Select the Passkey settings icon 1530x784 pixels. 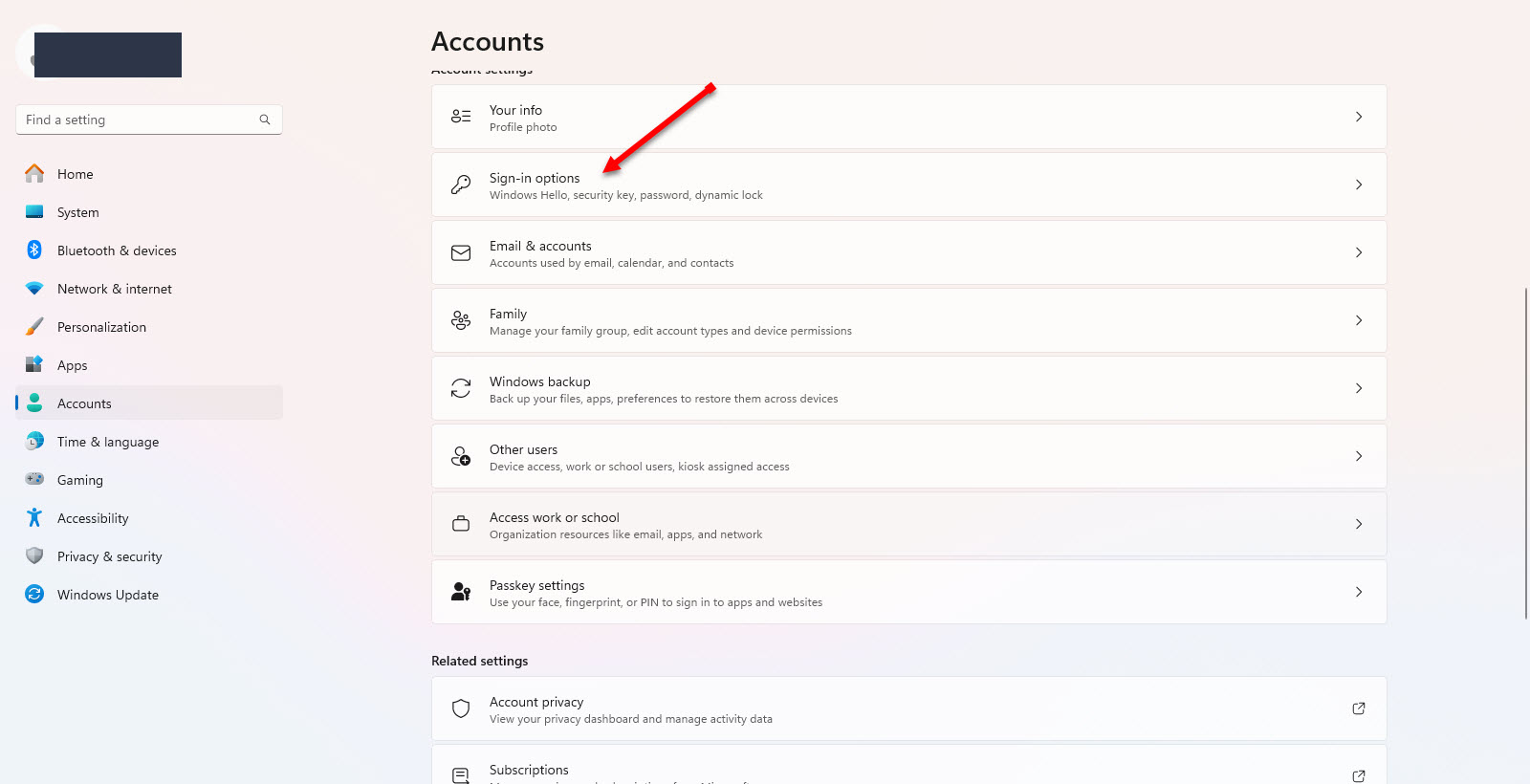tap(461, 592)
